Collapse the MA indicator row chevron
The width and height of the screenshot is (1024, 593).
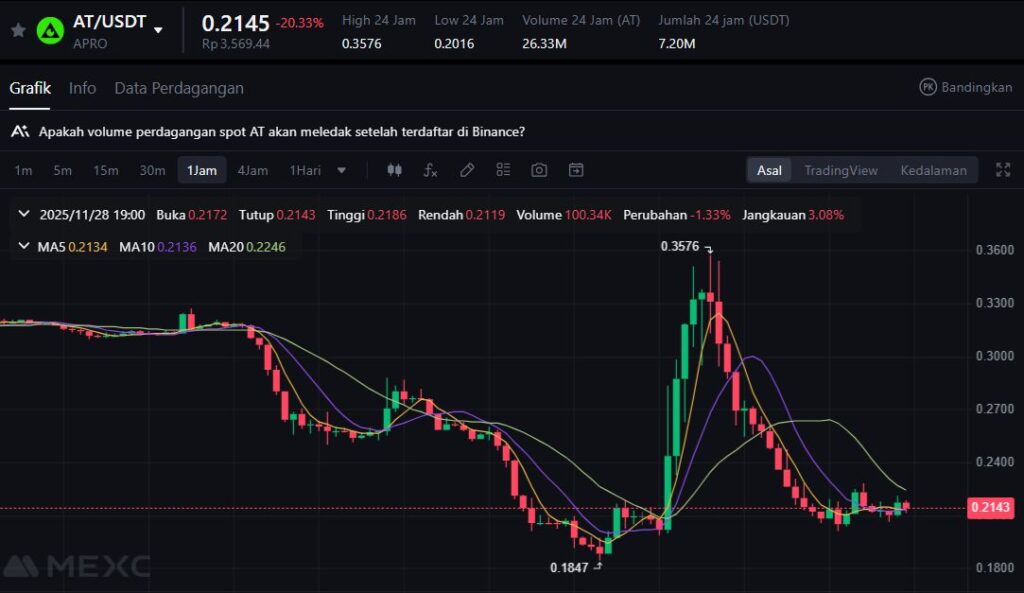click(x=24, y=246)
